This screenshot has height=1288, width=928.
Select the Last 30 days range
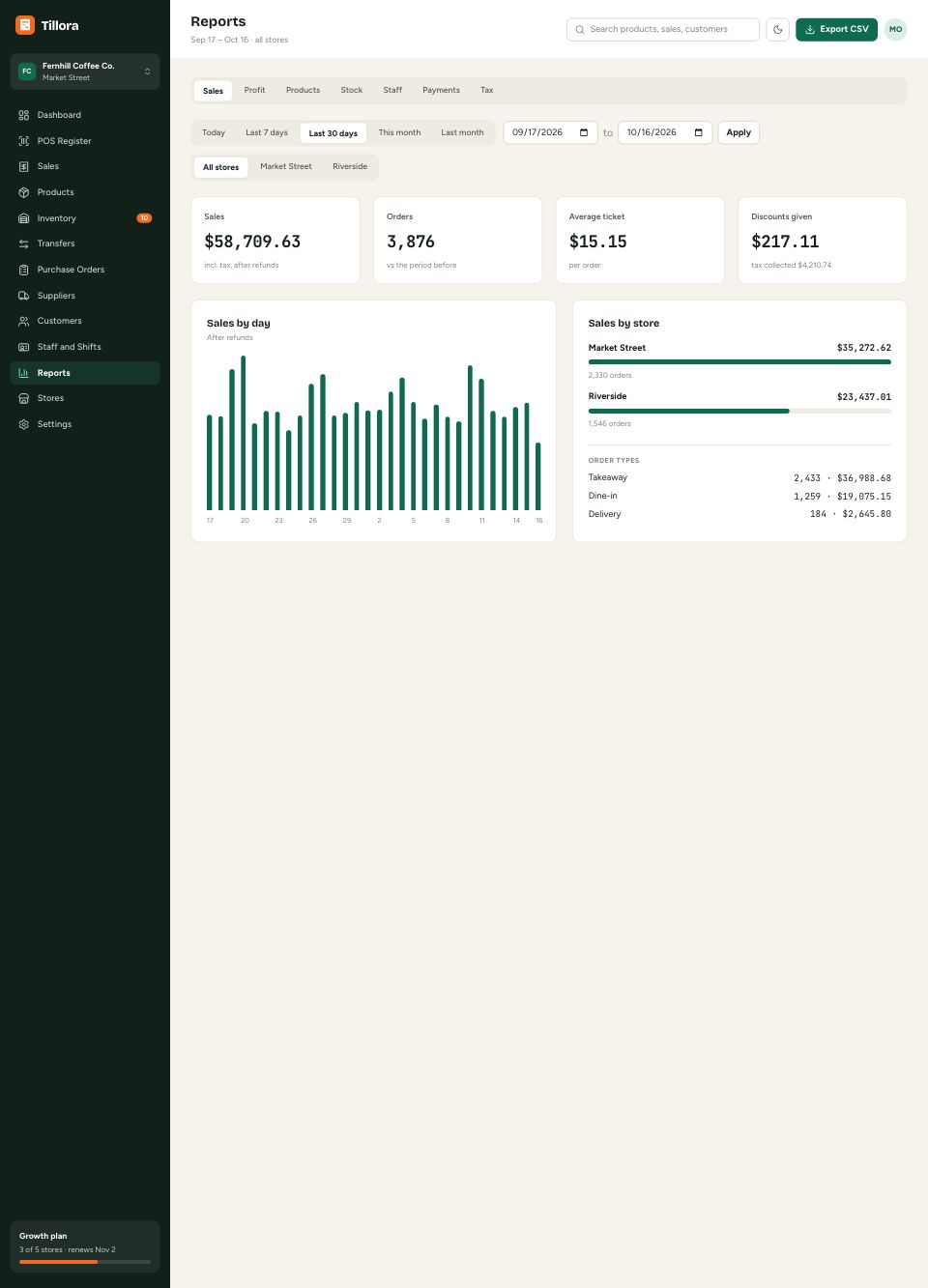(333, 133)
